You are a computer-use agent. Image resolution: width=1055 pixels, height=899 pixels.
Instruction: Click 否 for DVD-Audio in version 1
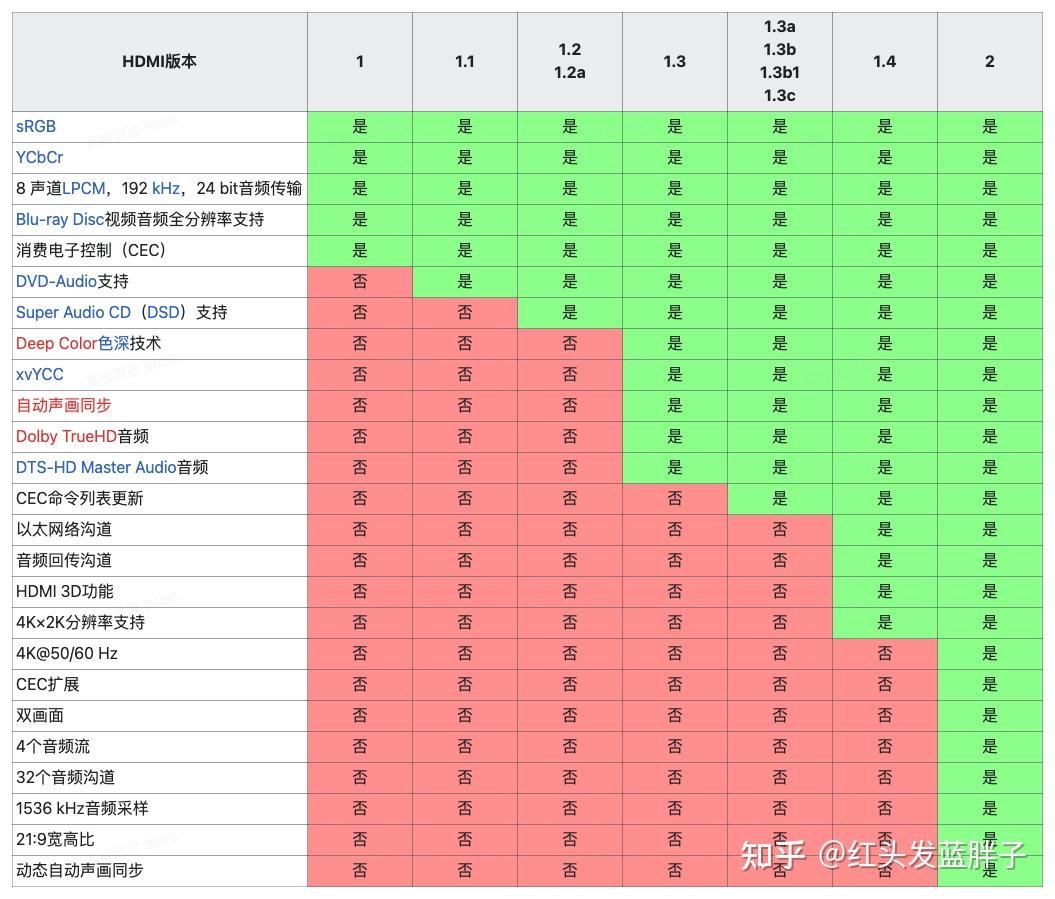[x=360, y=281]
